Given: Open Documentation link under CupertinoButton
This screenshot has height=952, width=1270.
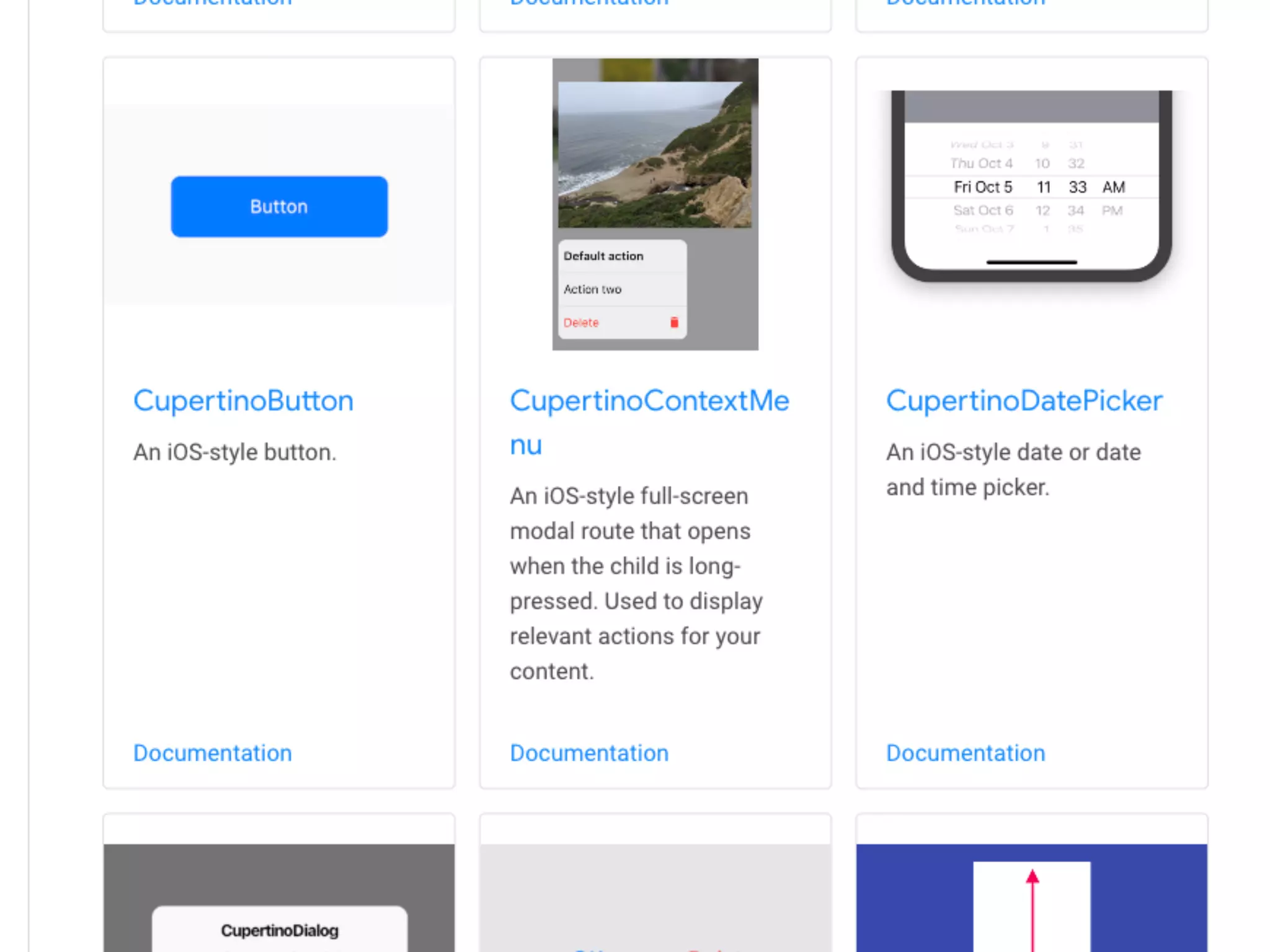Looking at the screenshot, I should coord(212,753).
